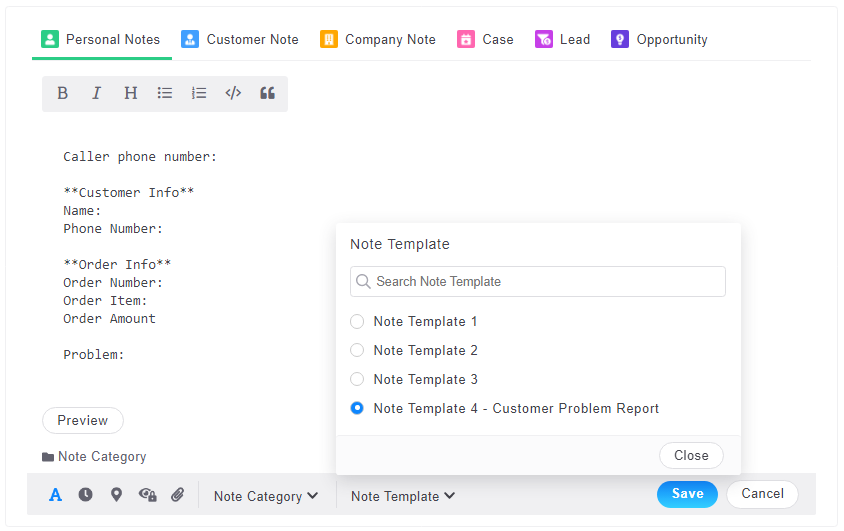This screenshot has height=531, width=844.
Task: Apply italic formatting
Action: point(96,93)
